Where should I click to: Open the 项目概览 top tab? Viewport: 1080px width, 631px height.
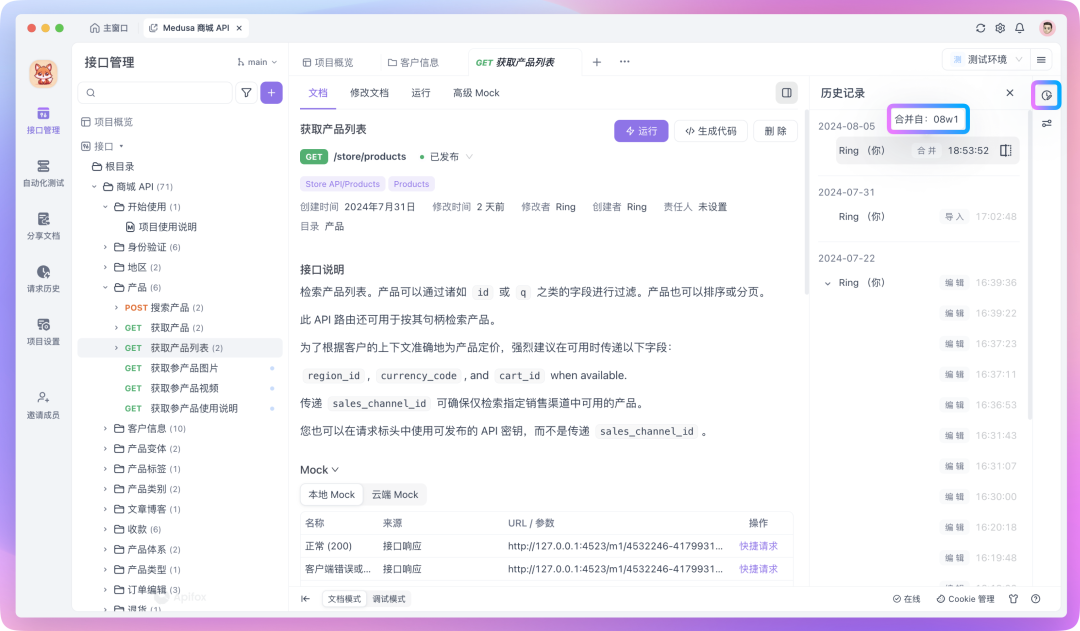(x=328, y=62)
